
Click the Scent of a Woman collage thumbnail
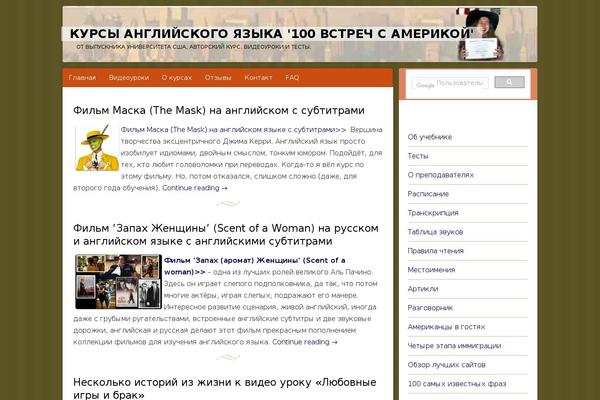(x=118, y=282)
